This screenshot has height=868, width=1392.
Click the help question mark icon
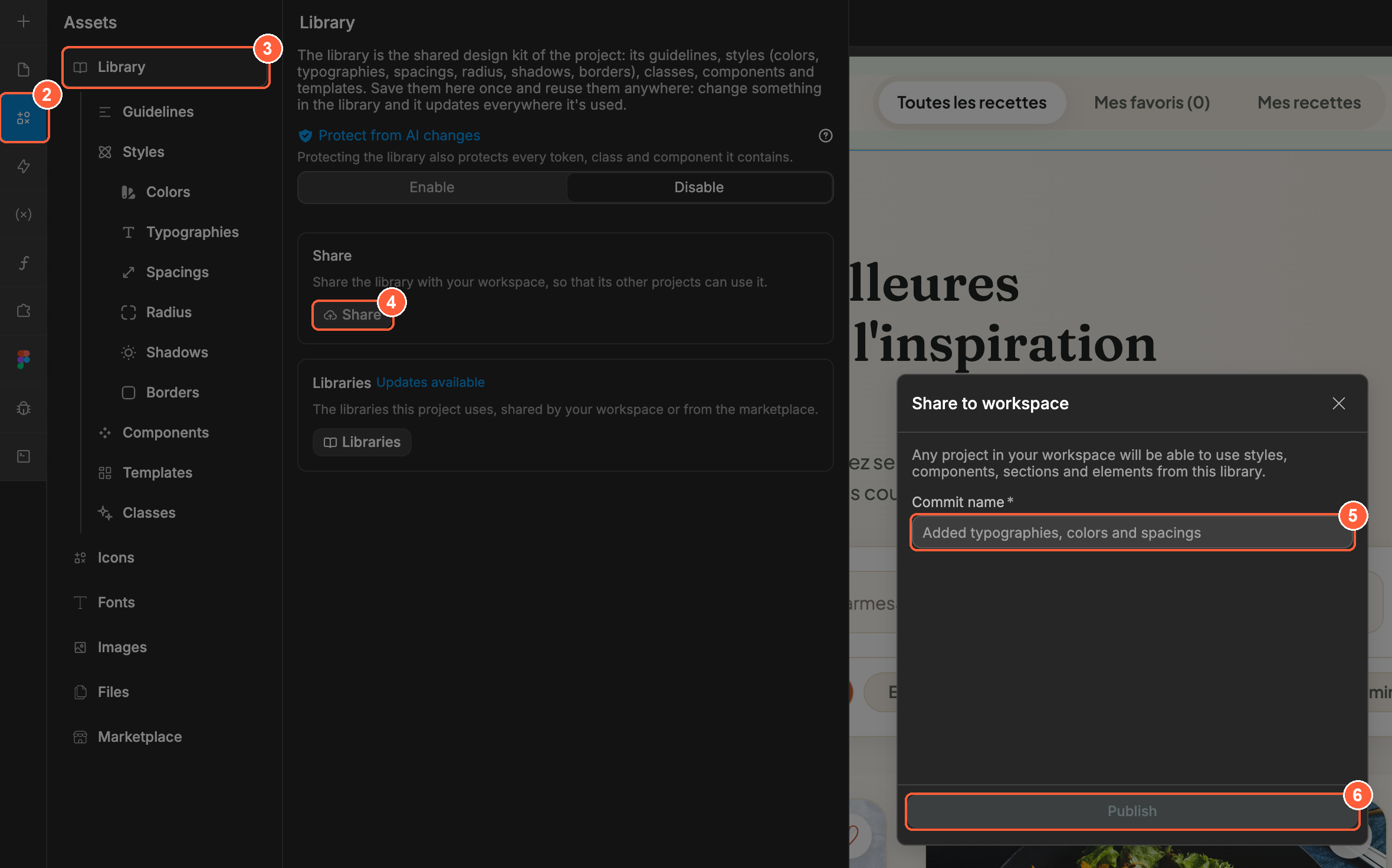pyautogui.click(x=826, y=136)
